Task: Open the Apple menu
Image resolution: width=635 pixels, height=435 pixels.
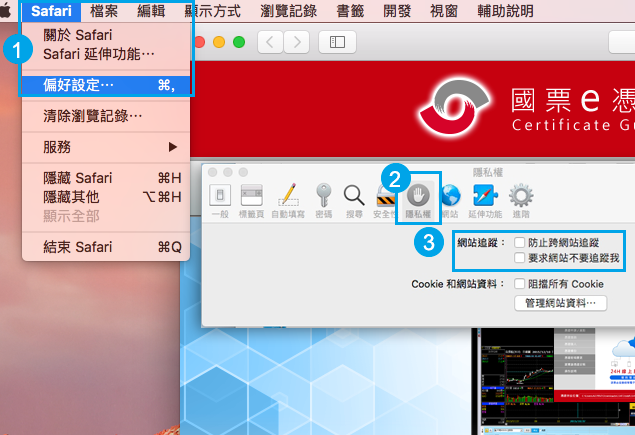Action: pyautogui.click(x=6, y=11)
